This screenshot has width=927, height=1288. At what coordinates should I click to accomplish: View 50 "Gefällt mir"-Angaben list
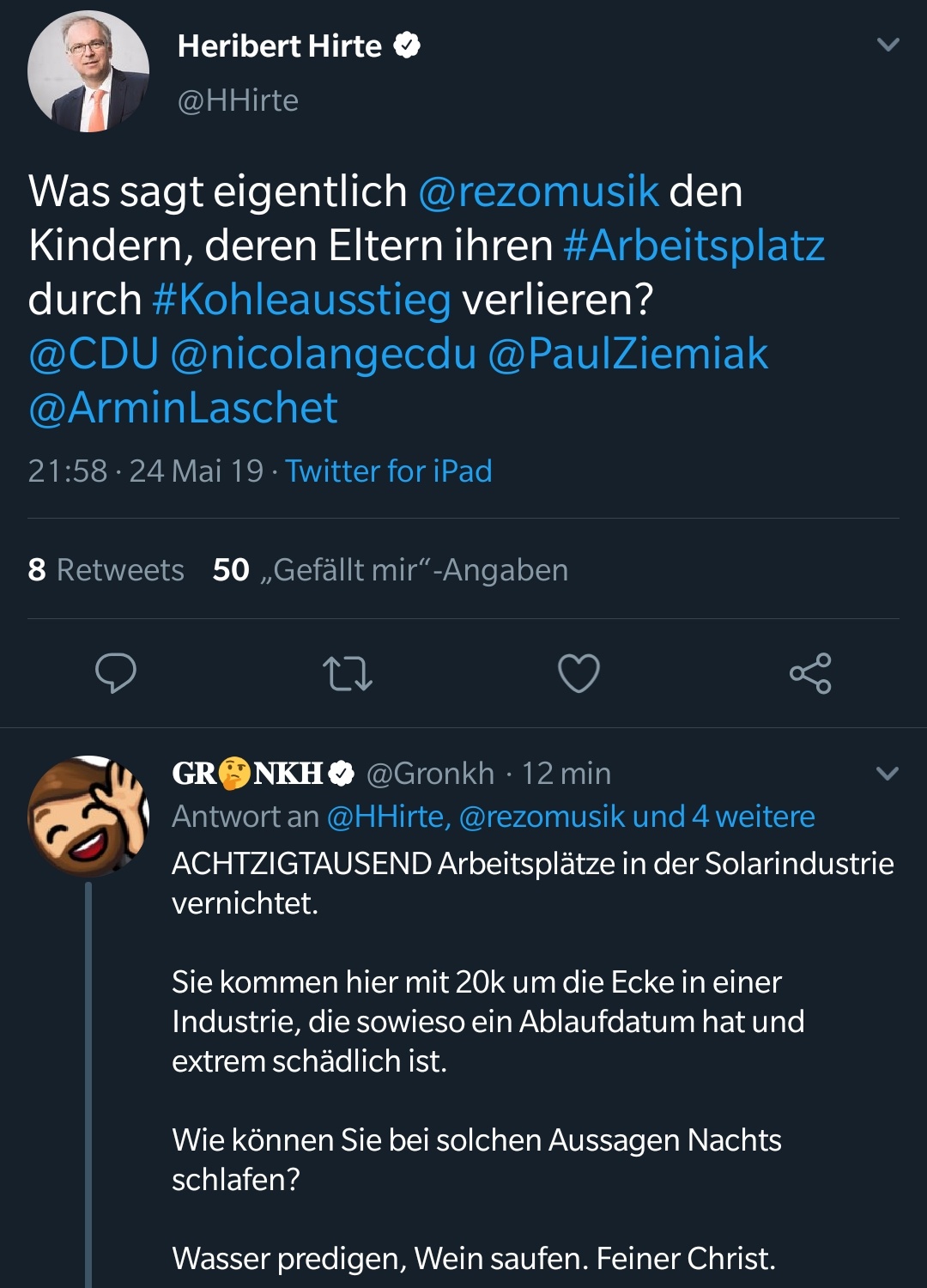tap(391, 569)
